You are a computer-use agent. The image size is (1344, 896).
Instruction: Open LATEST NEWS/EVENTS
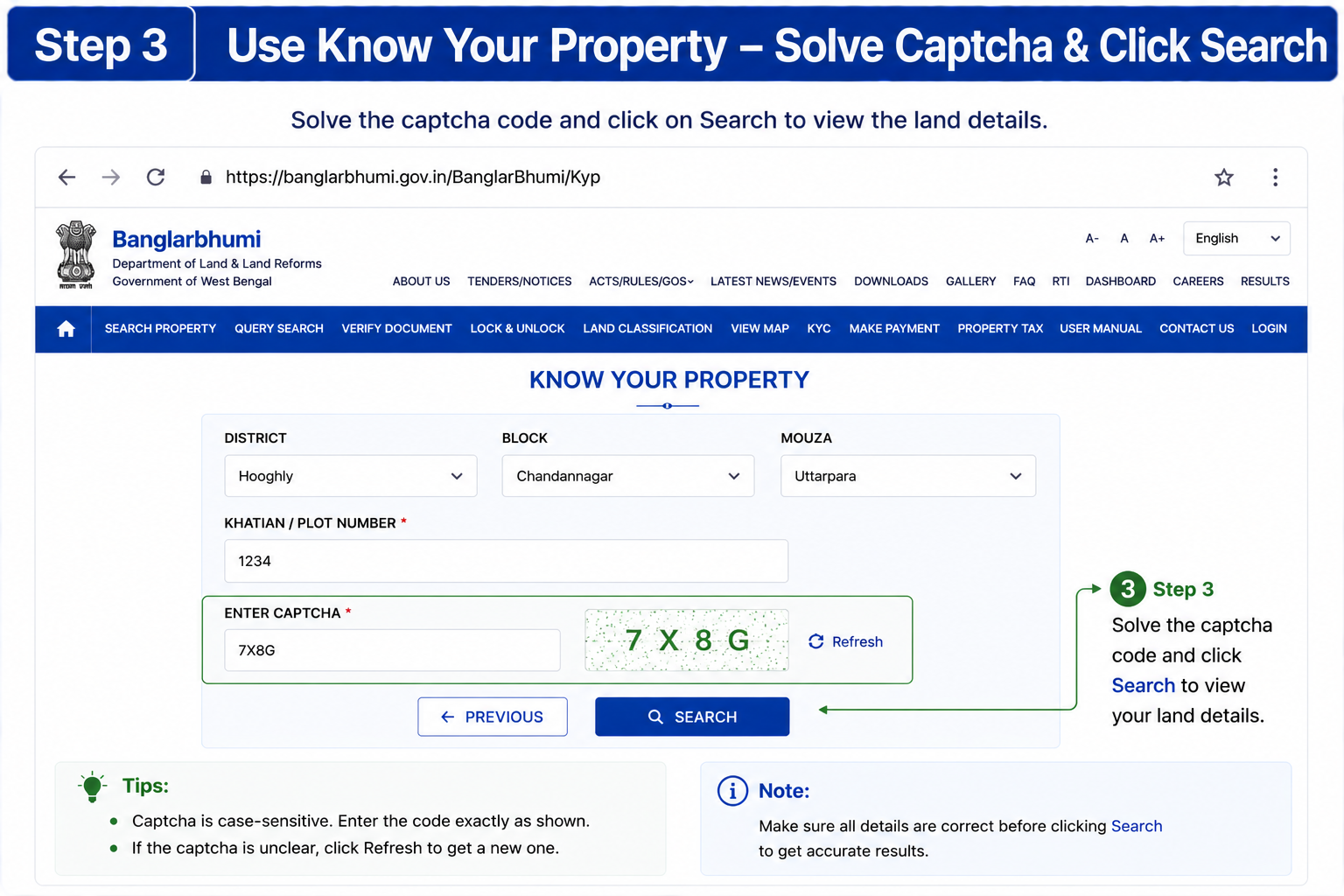coord(773,281)
